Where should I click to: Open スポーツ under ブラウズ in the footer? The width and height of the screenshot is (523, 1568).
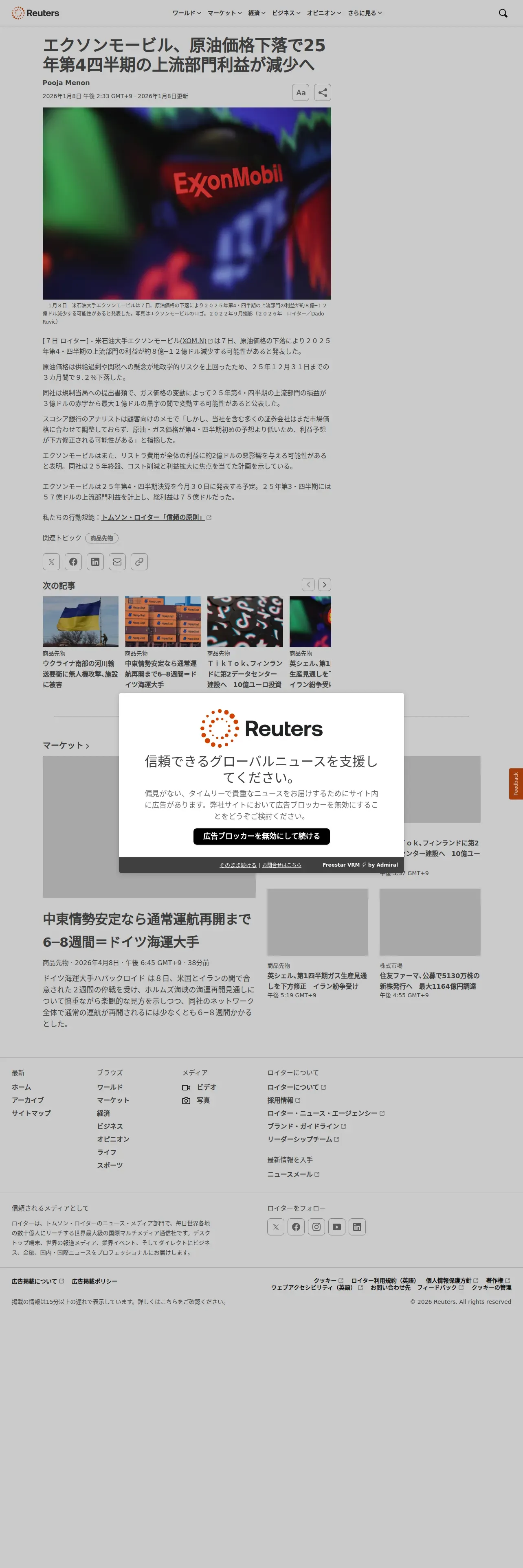click(x=110, y=1165)
